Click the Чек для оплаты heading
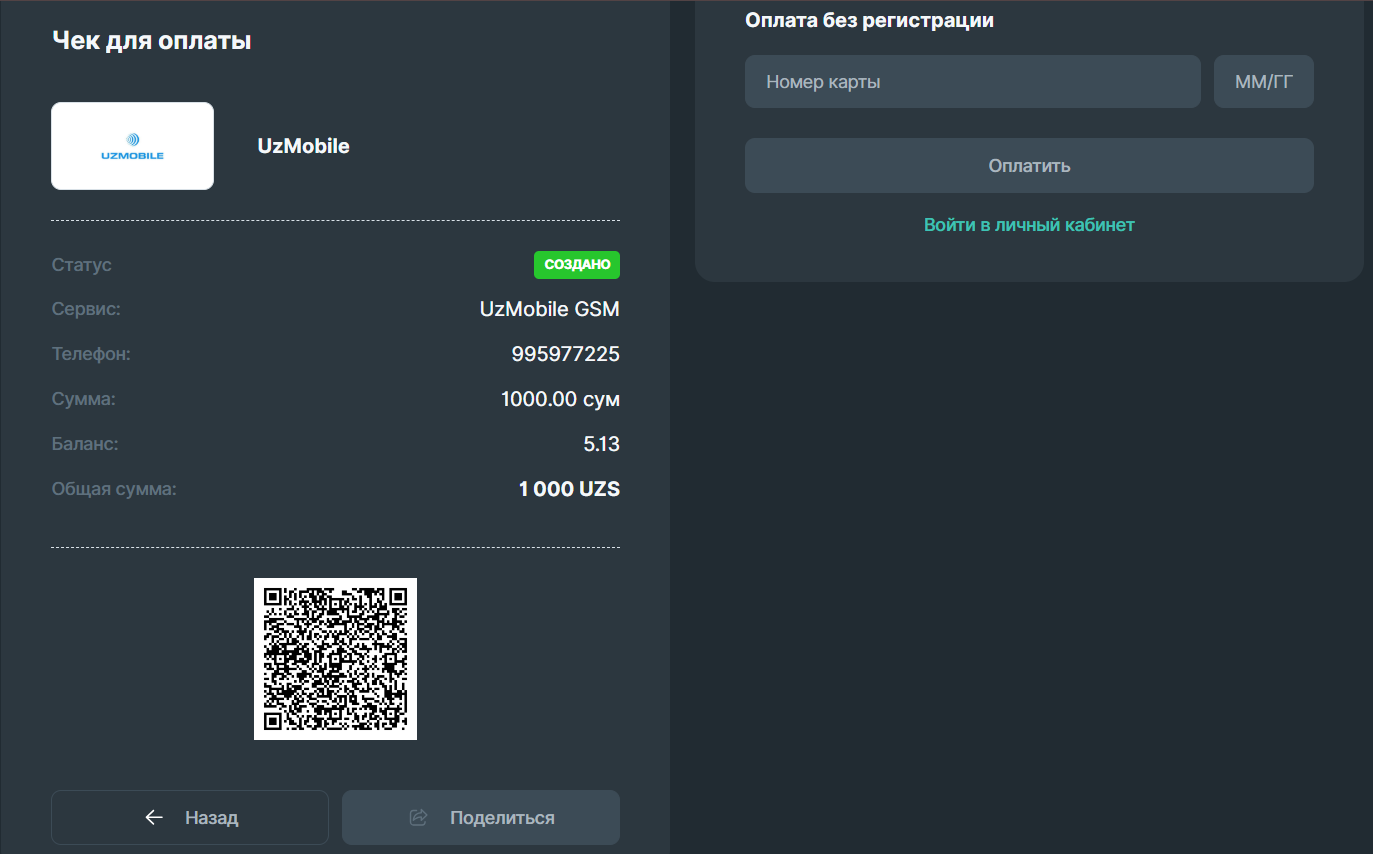 click(x=151, y=41)
